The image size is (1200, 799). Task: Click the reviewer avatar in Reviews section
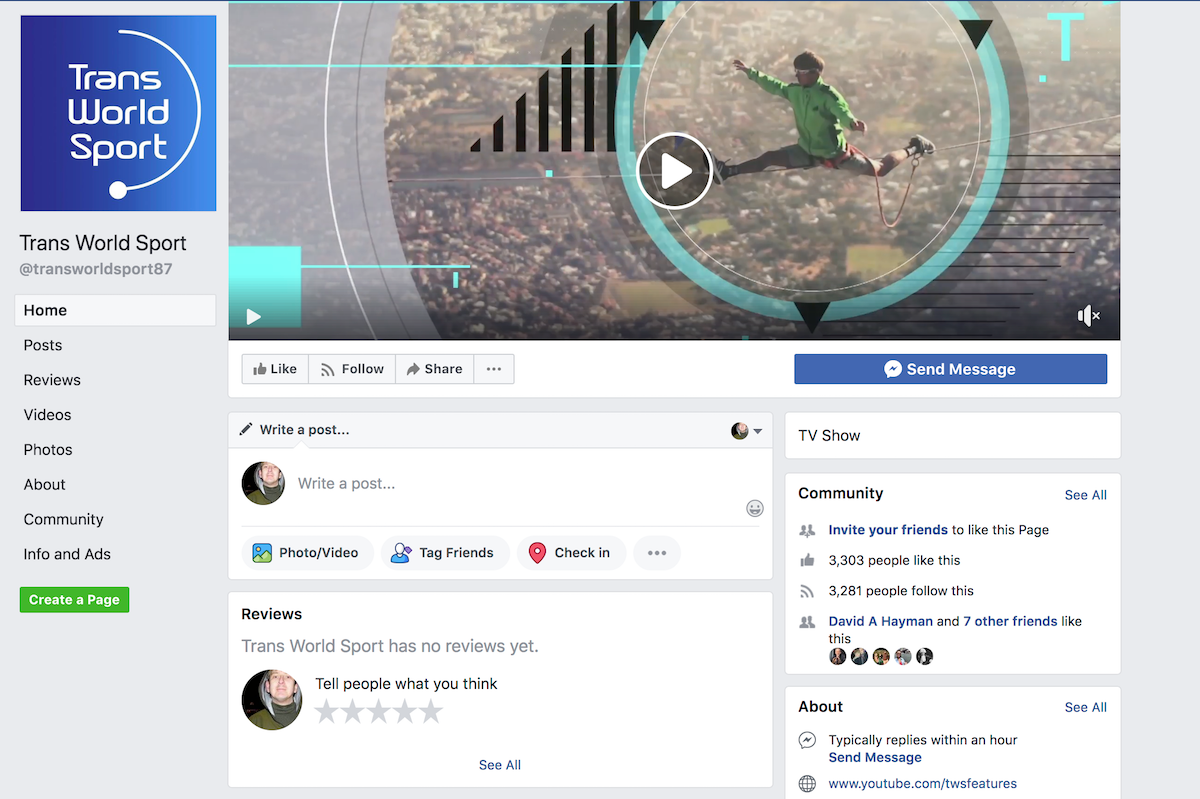pyautogui.click(x=272, y=700)
